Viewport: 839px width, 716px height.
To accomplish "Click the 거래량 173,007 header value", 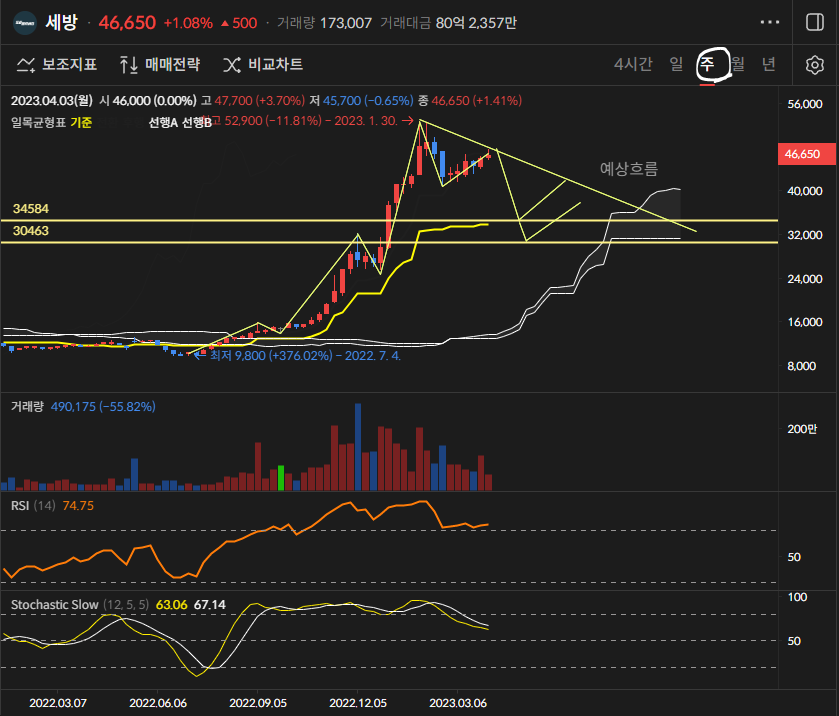I will click(x=346, y=23).
